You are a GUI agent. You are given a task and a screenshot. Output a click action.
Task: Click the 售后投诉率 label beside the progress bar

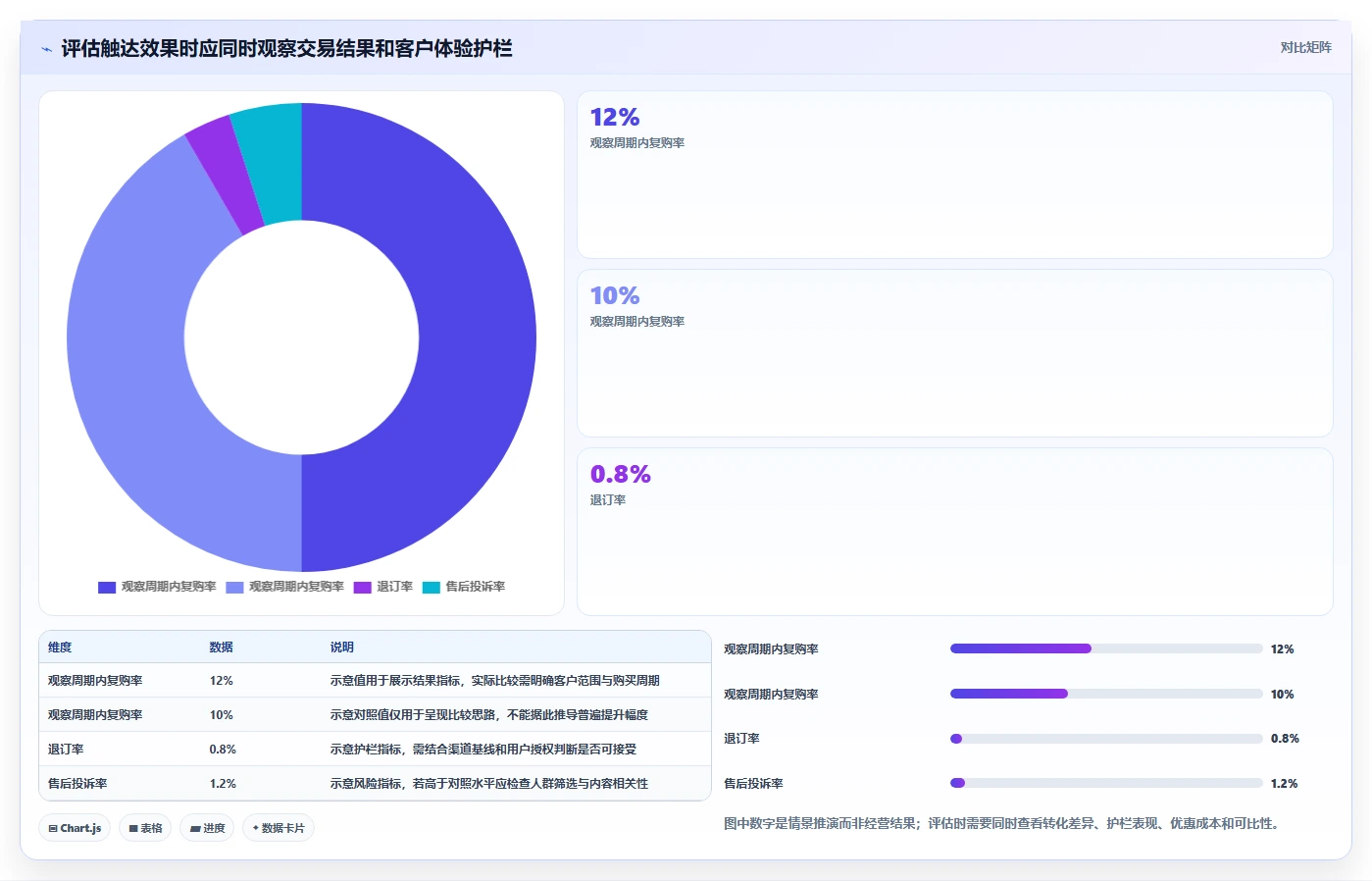pos(753,784)
